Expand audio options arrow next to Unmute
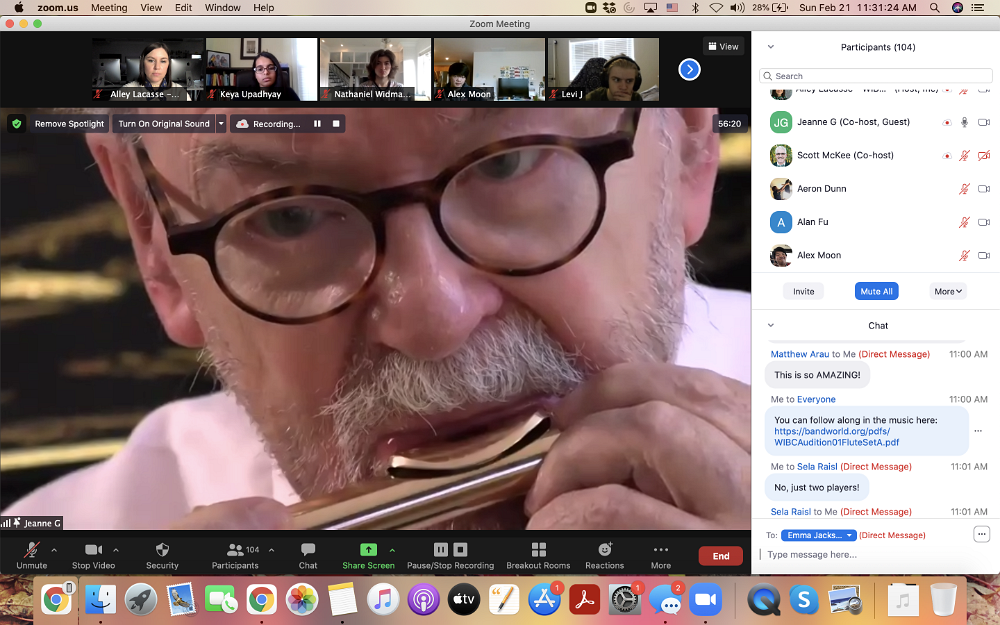The image size is (1000, 625). pyautogui.click(x=54, y=550)
